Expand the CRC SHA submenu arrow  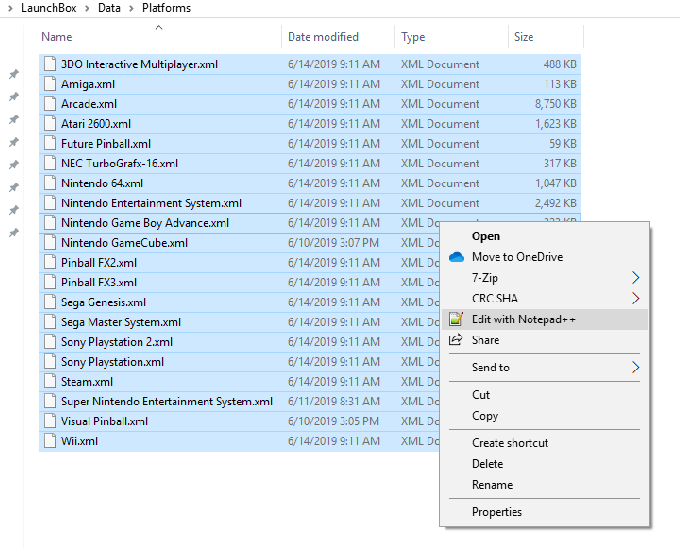635,298
